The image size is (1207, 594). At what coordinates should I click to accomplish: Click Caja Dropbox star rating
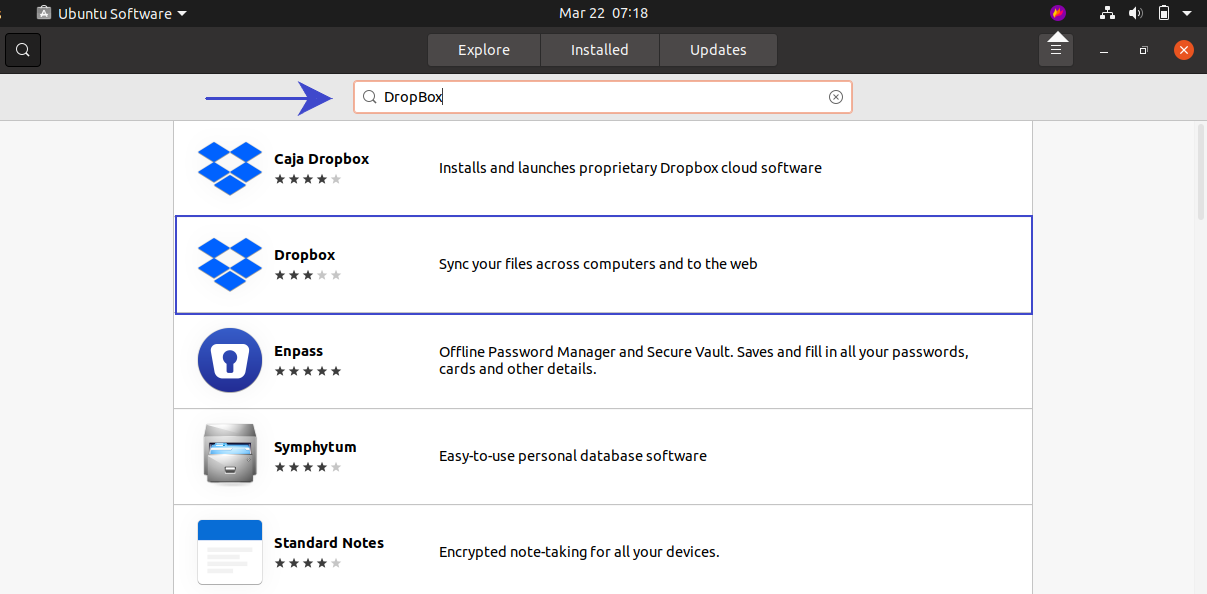[308, 179]
